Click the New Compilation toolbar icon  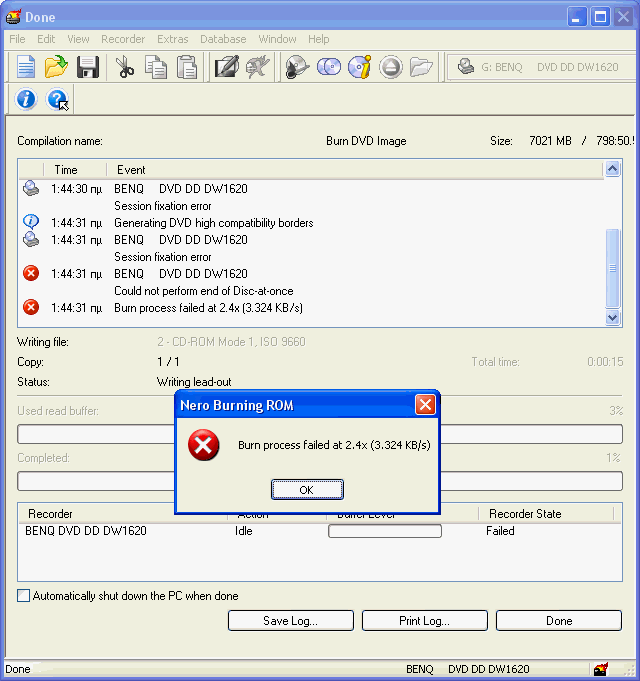coord(26,67)
